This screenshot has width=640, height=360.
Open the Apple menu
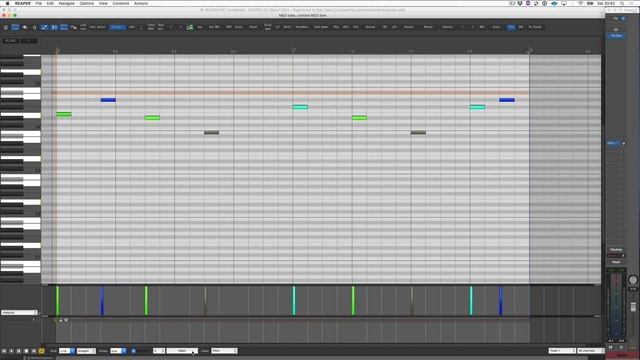pyautogui.click(x=7, y=3)
